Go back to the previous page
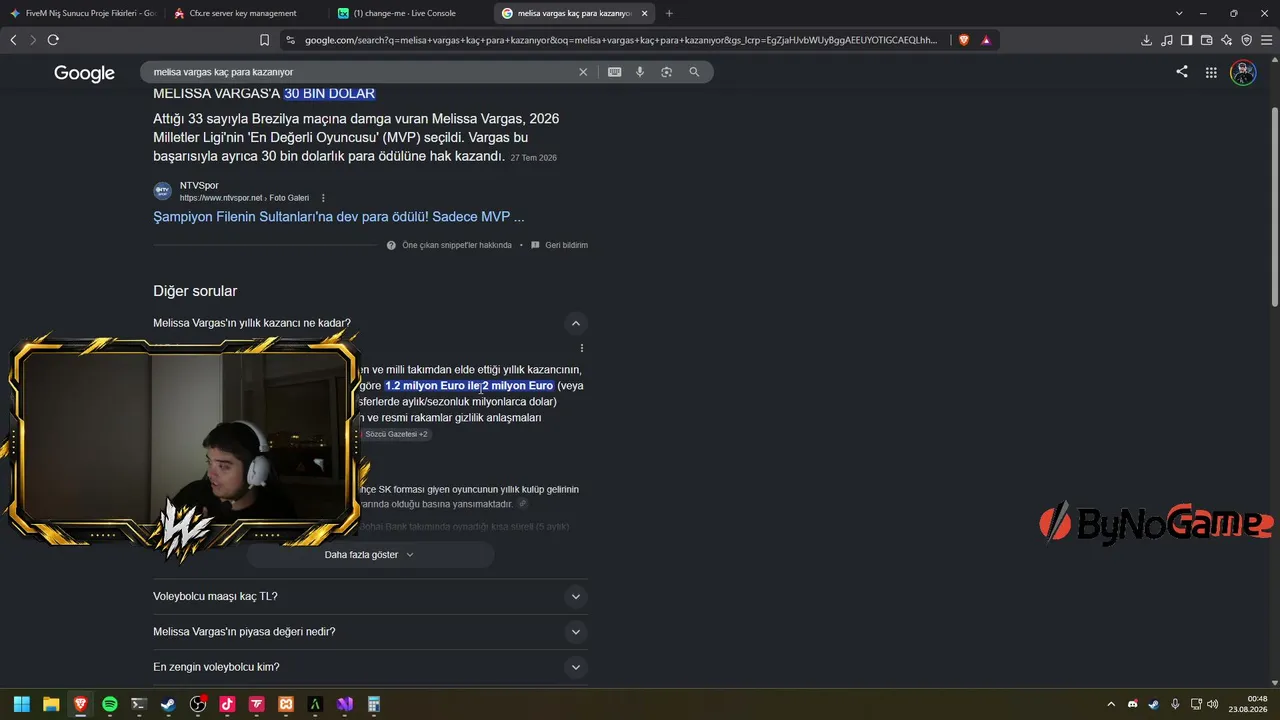The width and height of the screenshot is (1280, 720). click(13, 40)
